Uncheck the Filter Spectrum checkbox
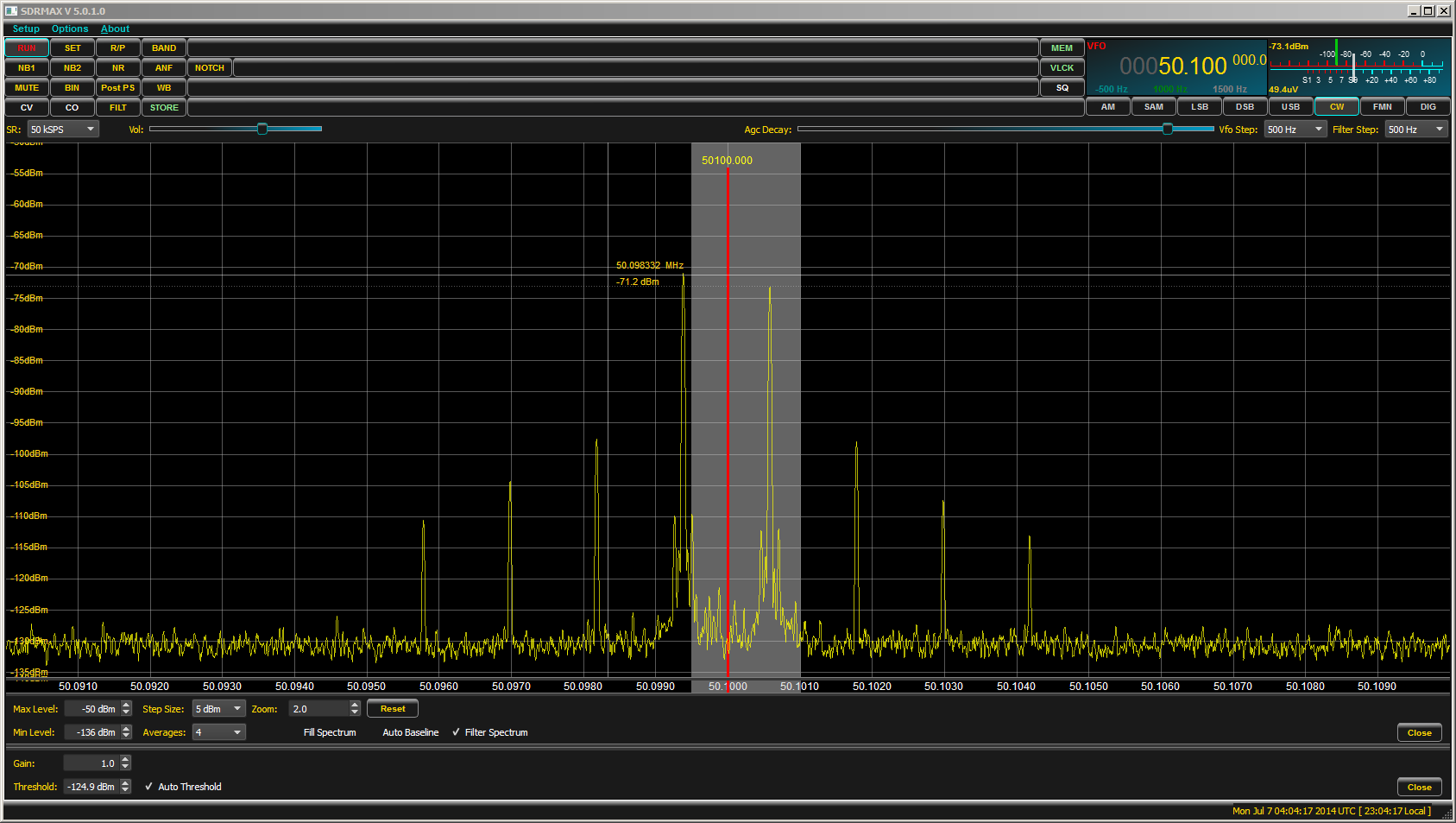This screenshot has height=823, width=1456. 457,732
